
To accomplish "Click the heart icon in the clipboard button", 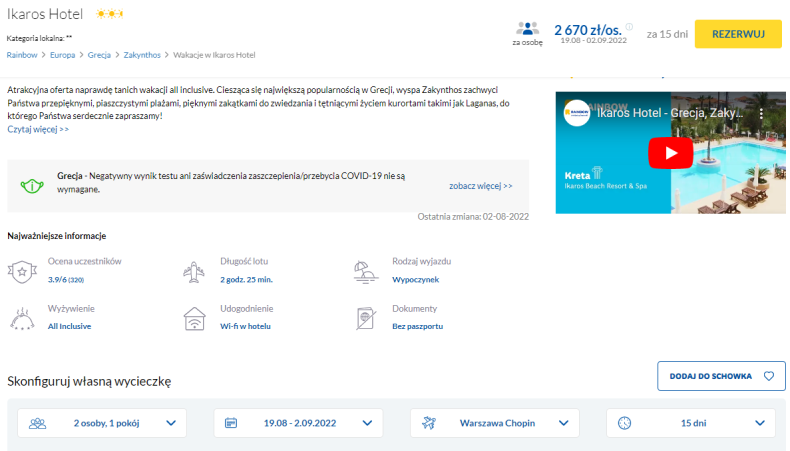I will [769, 376].
